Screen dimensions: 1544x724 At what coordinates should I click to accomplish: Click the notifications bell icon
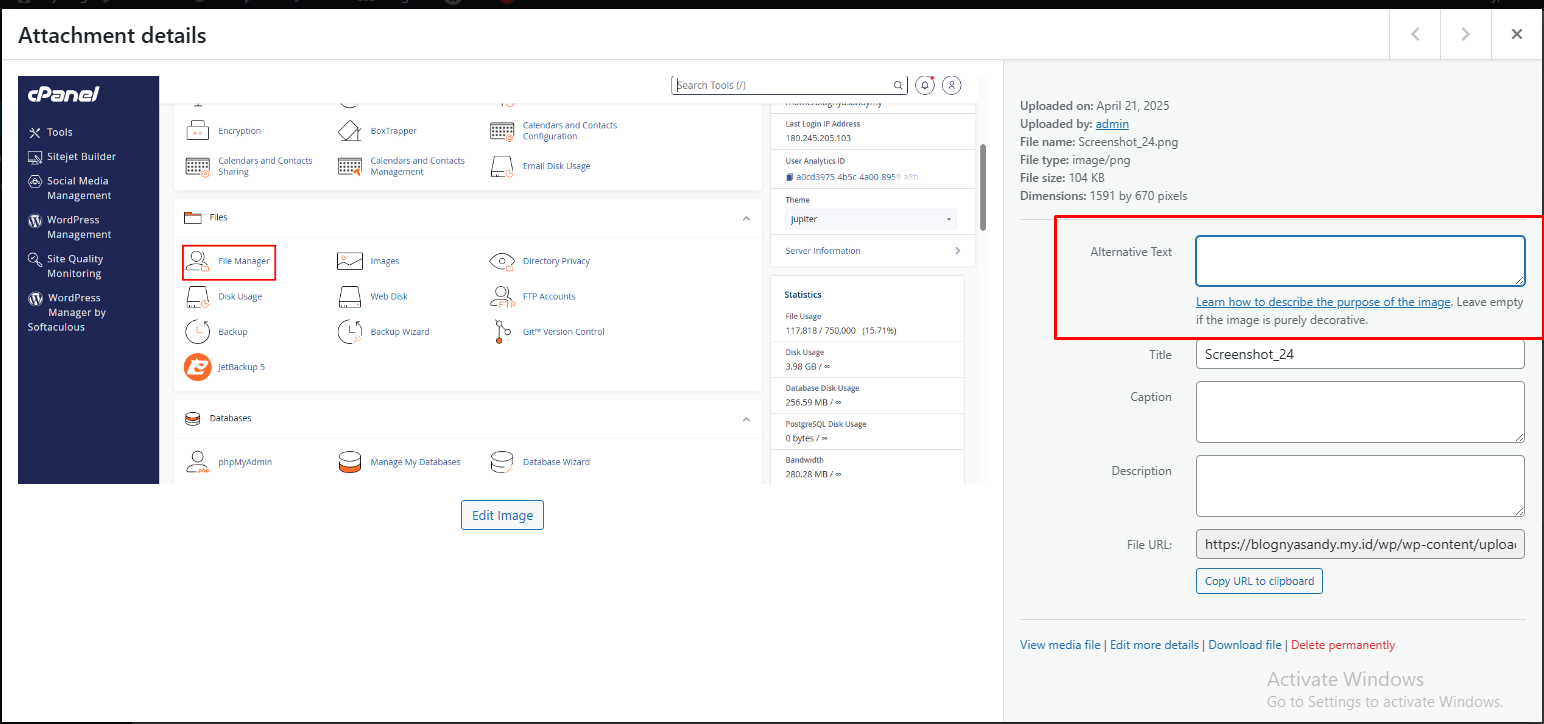925,86
